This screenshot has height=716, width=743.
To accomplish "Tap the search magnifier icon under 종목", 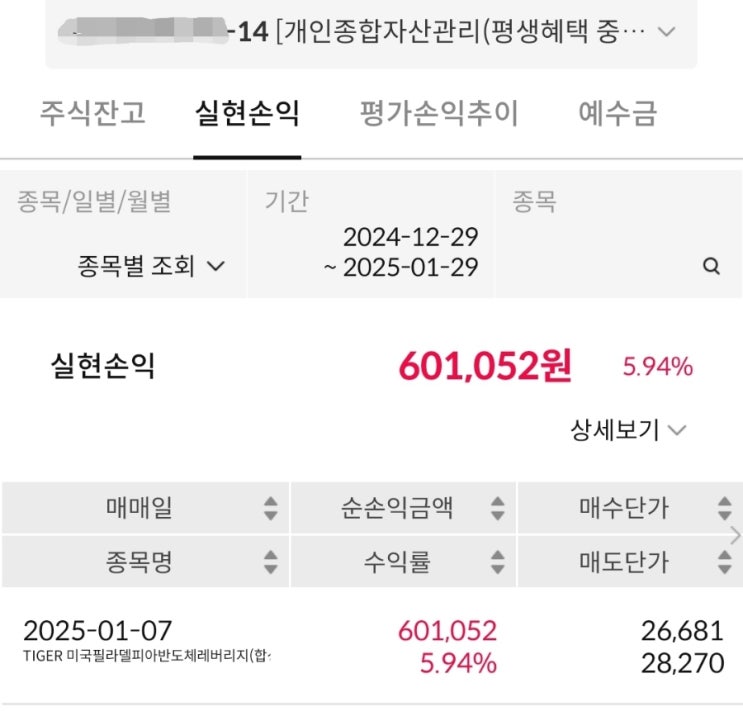I will click(711, 267).
